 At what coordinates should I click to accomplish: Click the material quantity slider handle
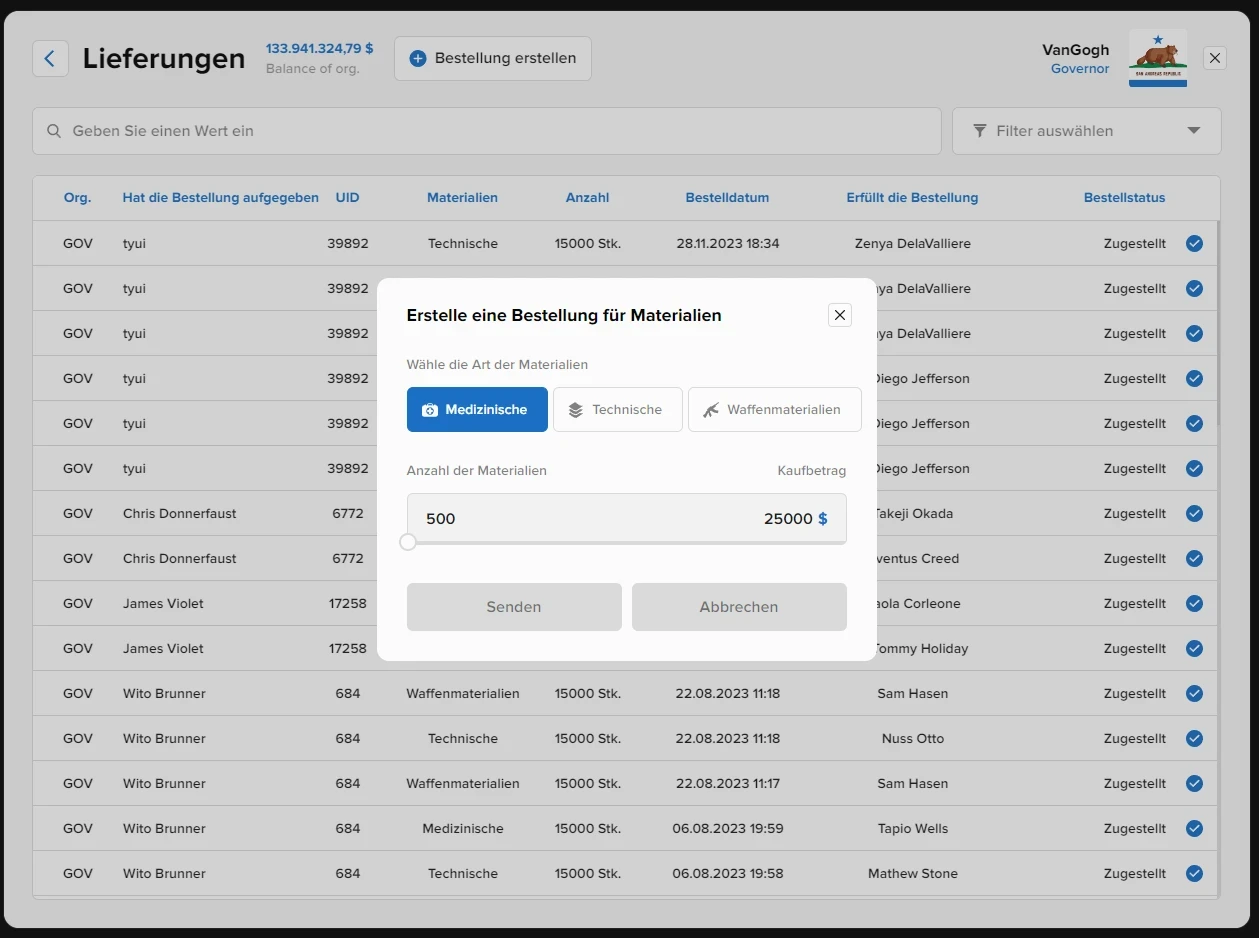(408, 542)
